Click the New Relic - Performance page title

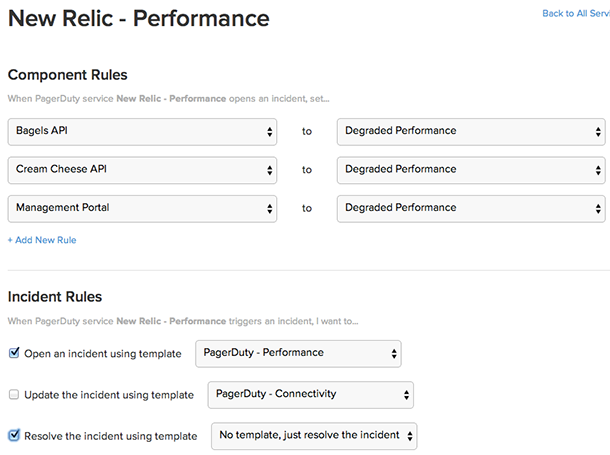(x=139, y=19)
